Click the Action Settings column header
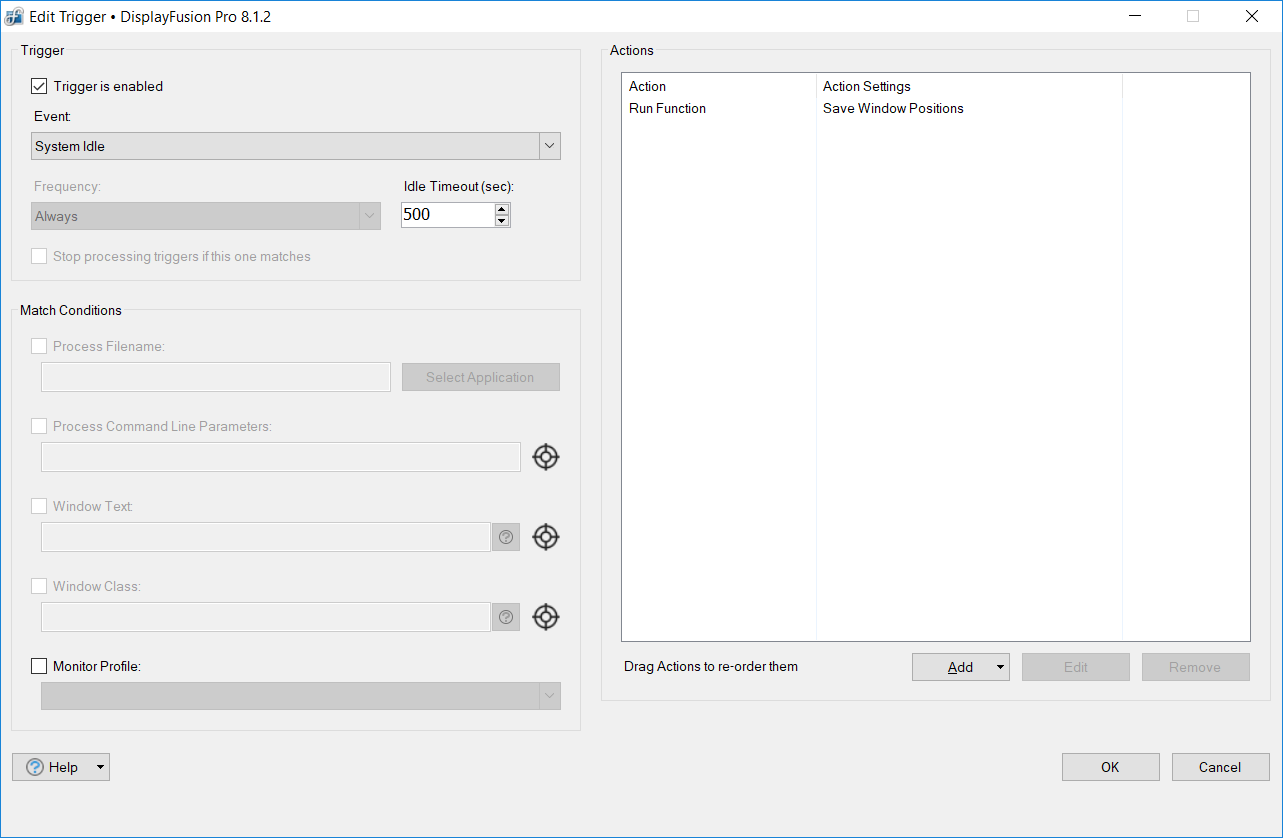Image resolution: width=1283 pixels, height=838 pixels. click(x=866, y=87)
